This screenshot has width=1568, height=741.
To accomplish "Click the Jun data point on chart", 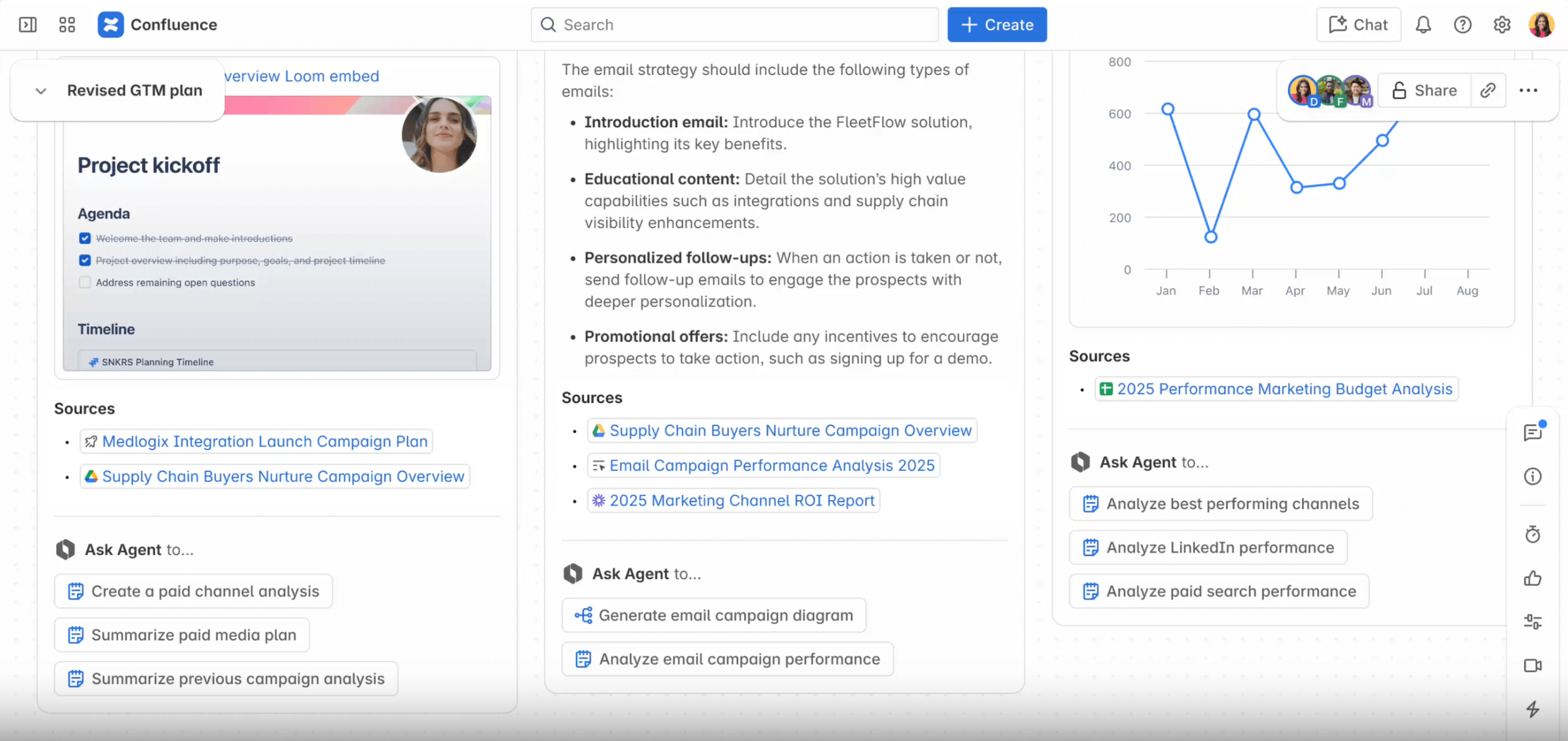I will [x=1382, y=141].
